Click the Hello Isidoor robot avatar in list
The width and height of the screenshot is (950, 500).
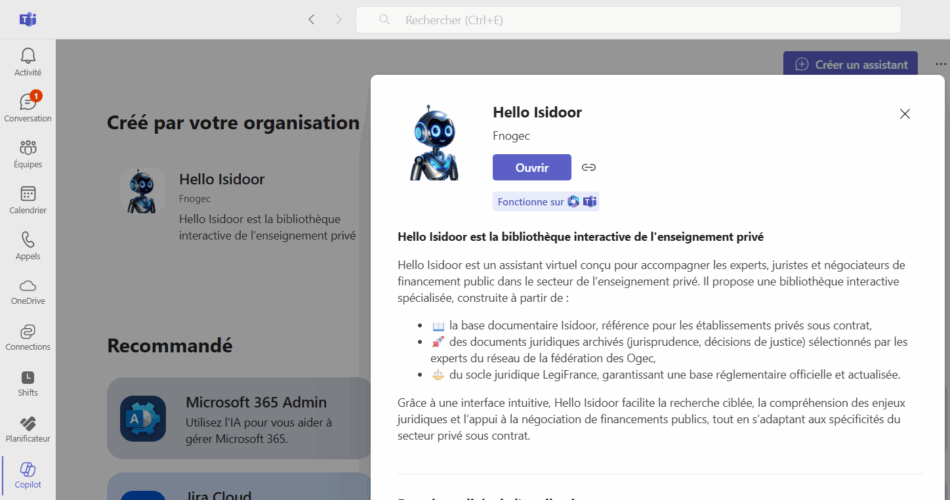click(x=142, y=191)
